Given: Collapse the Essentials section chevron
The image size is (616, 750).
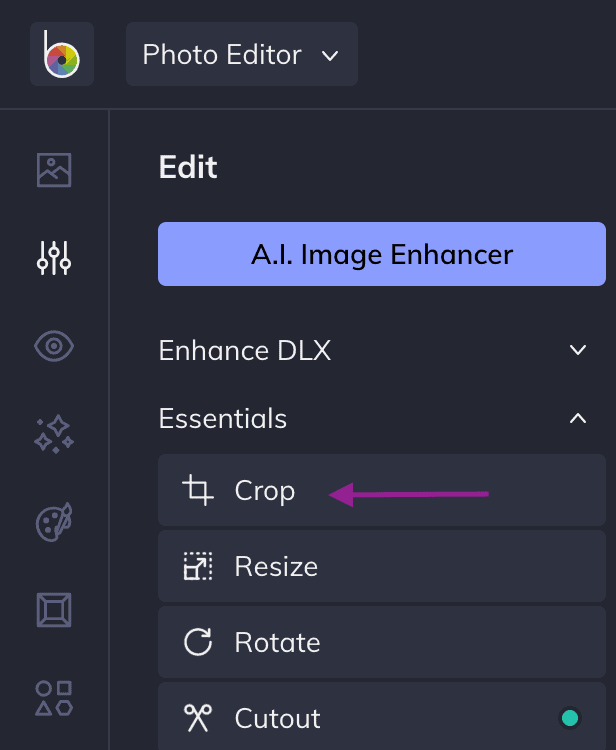Looking at the screenshot, I should [x=578, y=419].
